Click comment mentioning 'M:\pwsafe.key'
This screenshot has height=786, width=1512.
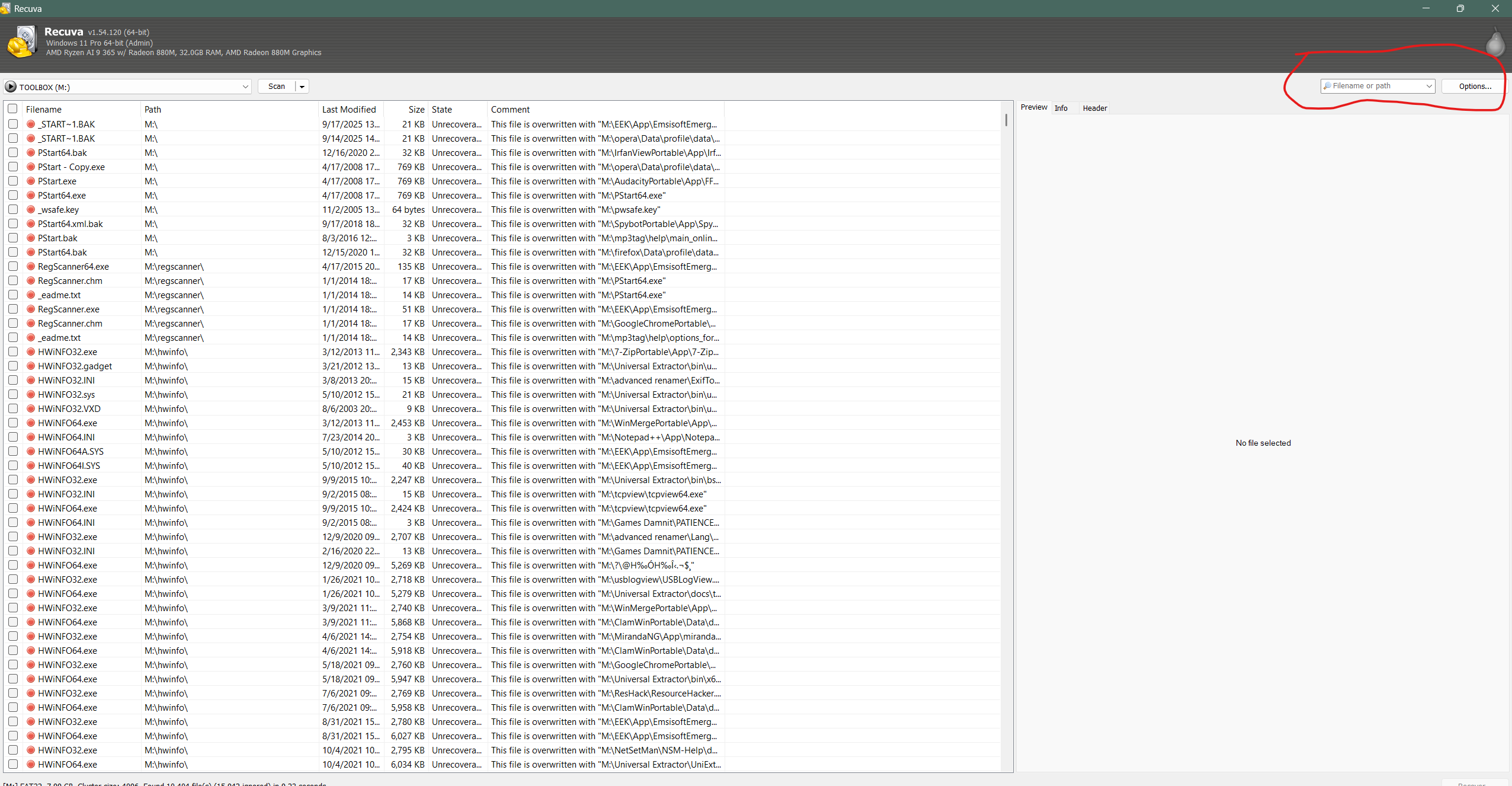(x=575, y=210)
